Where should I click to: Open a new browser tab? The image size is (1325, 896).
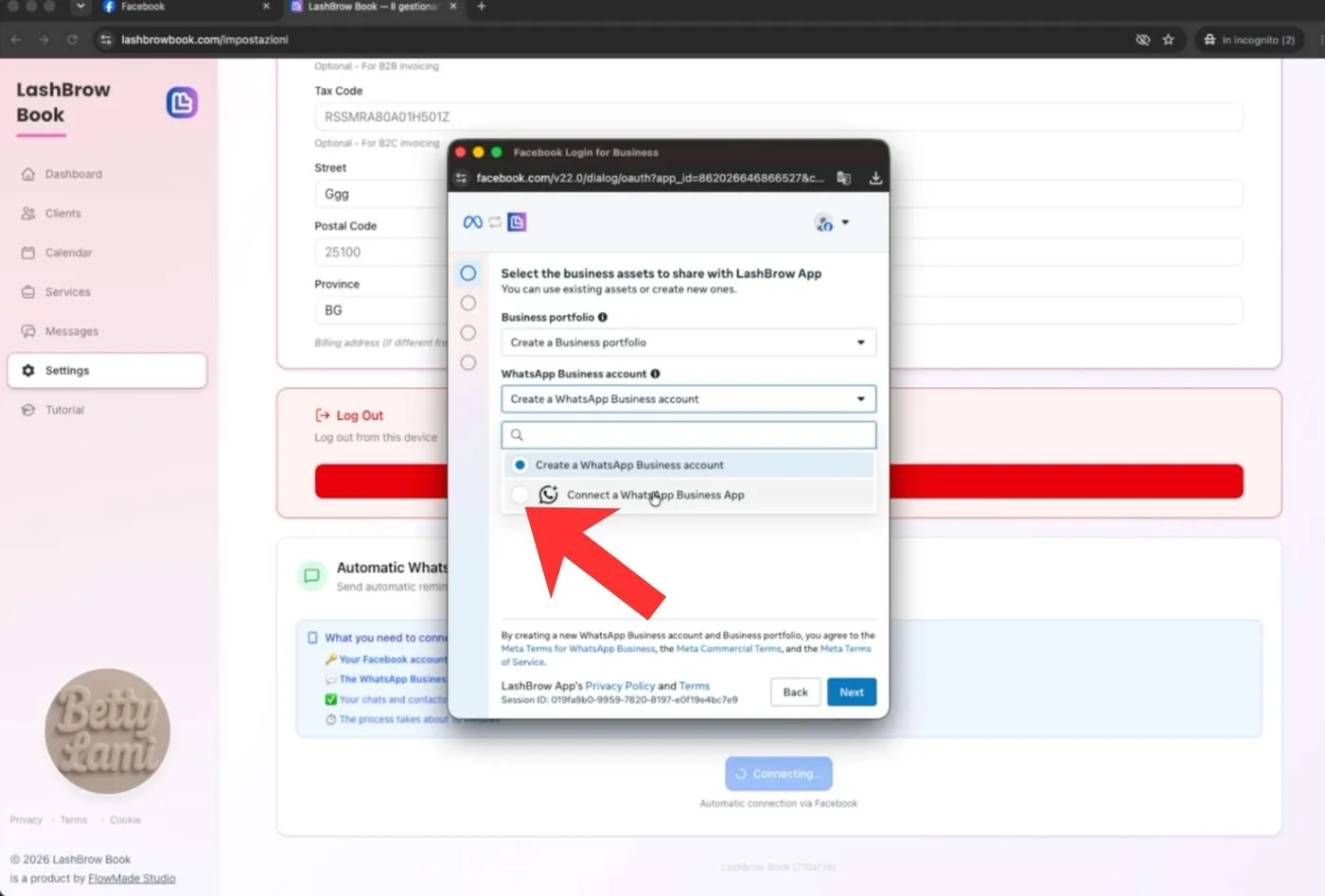(x=481, y=7)
